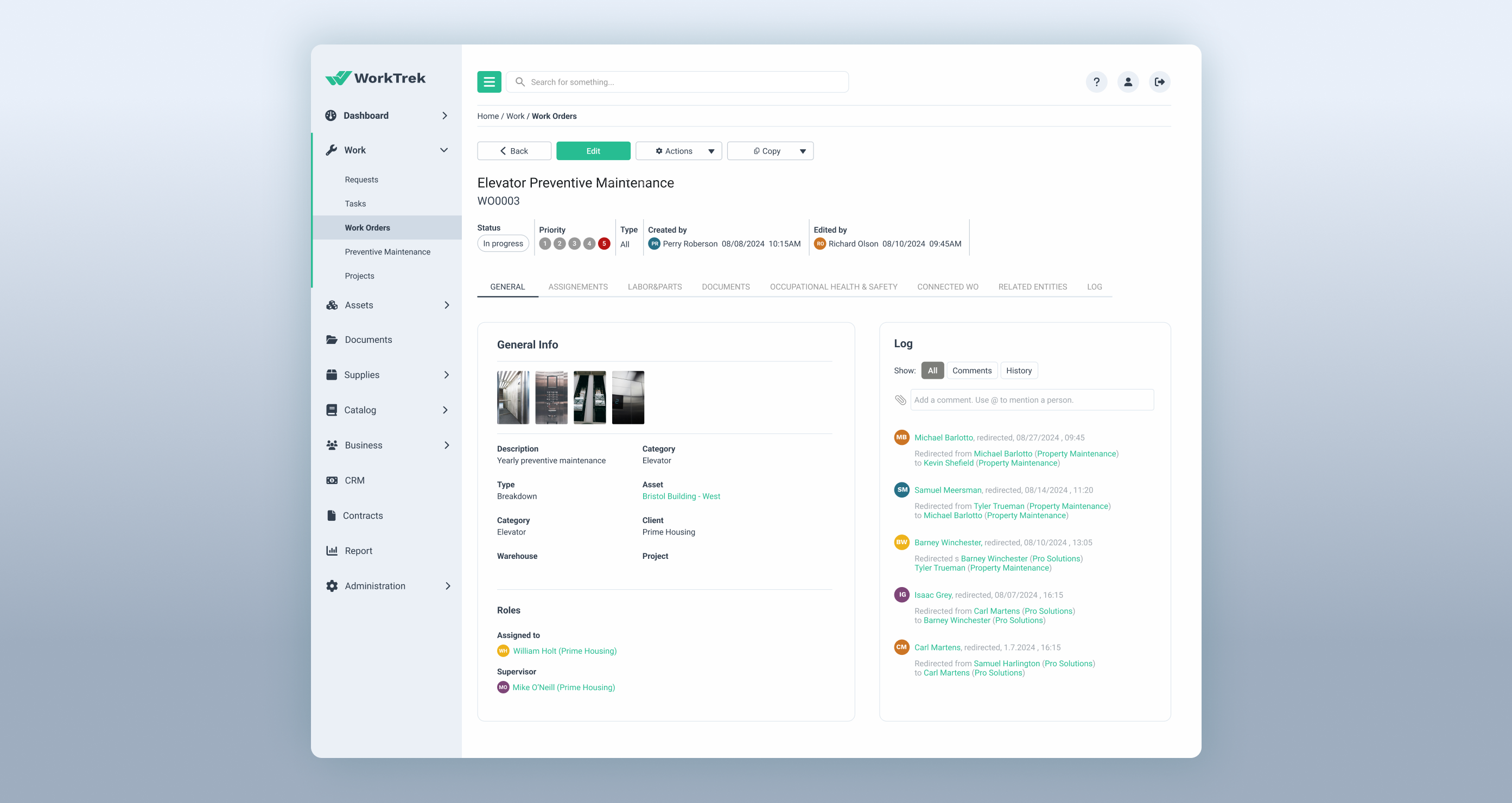This screenshot has height=803, width=1512.
Task: Open Documents folder icon in sidebar
Action: coord(332,340)
